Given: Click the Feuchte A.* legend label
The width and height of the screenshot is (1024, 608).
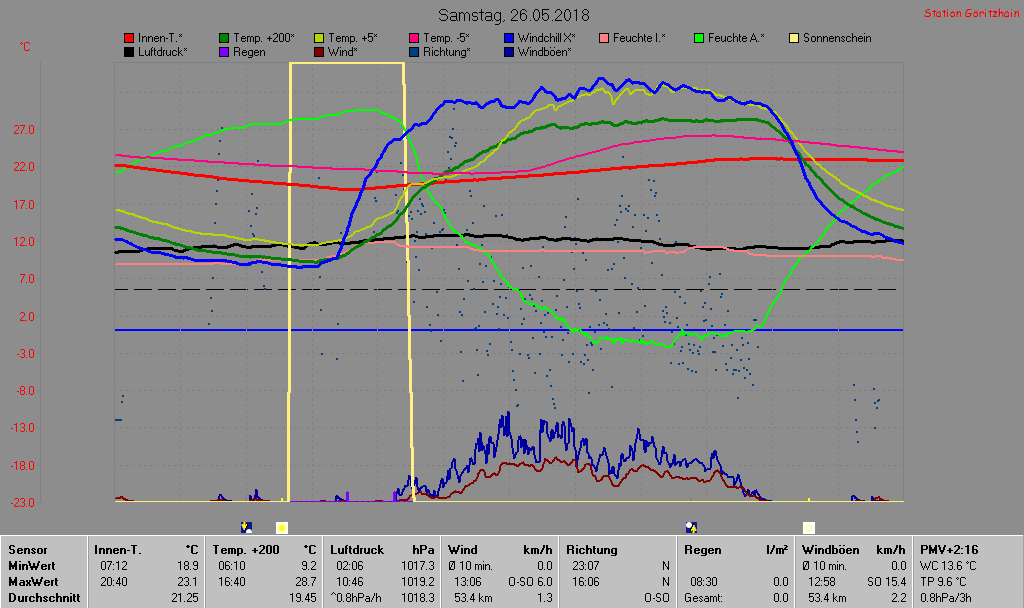Looking at the screenshot, I should [736, 38].
